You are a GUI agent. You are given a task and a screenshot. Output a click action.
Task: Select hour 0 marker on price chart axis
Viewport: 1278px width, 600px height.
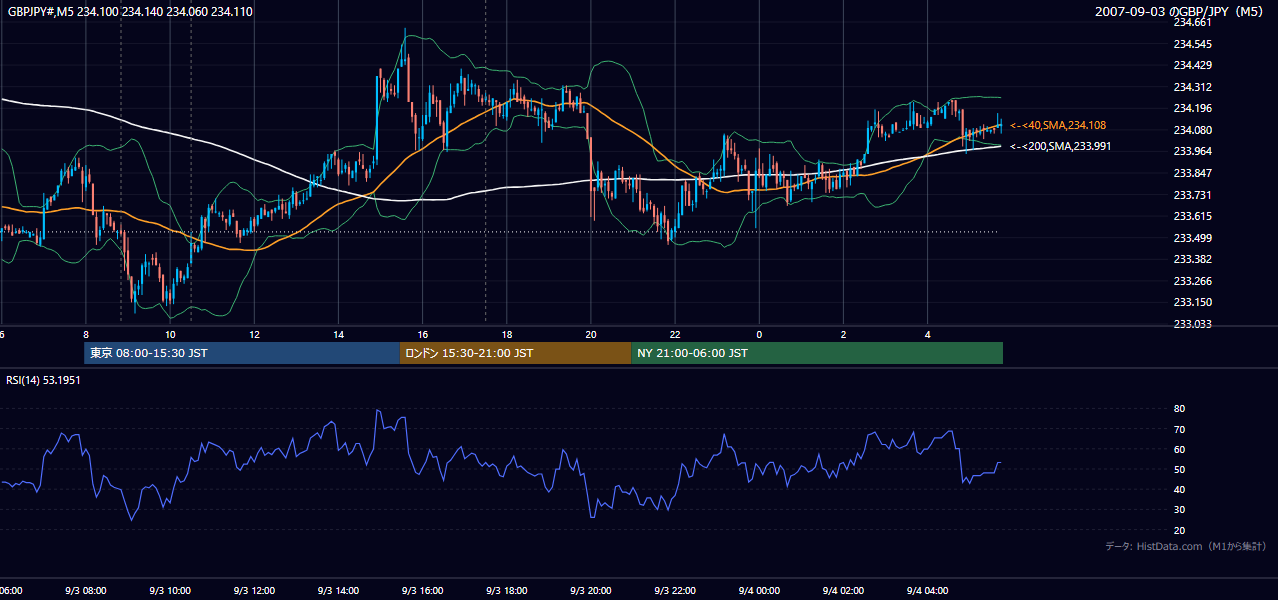[x=759, y=334]
